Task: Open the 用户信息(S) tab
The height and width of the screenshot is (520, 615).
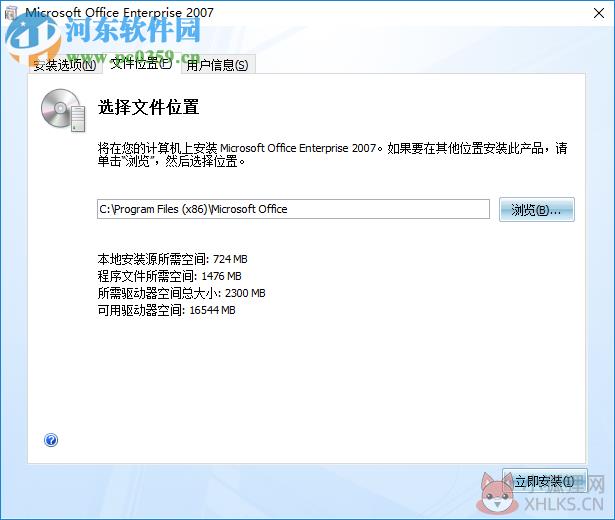Action: (x=217, y=65)
